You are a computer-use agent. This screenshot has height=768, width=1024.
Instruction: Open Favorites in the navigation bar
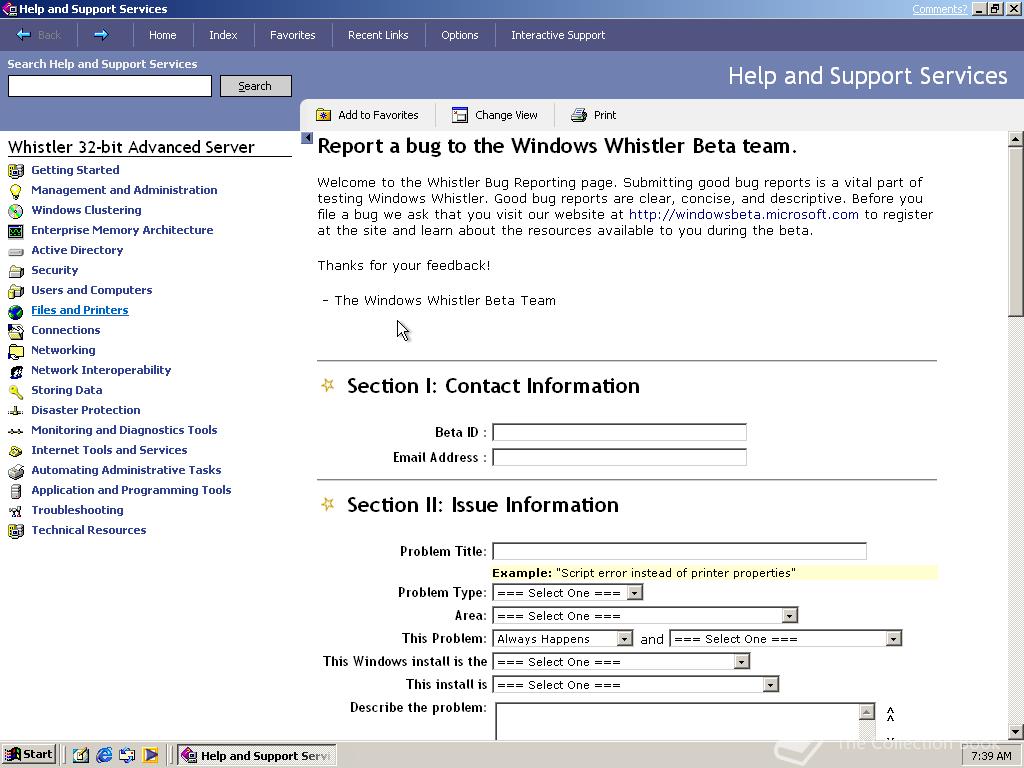pyautogui.click(x=293, y=35)
